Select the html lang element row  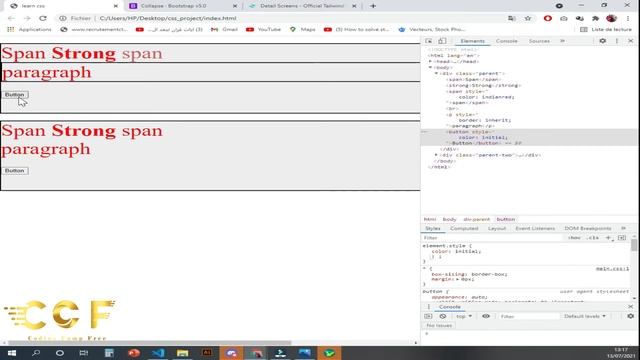[x=454, y=56]
